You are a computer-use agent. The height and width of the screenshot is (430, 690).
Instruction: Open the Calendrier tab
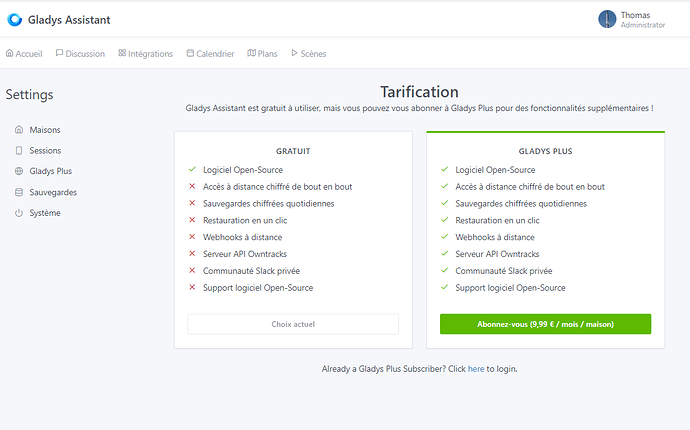pos(210,54)
